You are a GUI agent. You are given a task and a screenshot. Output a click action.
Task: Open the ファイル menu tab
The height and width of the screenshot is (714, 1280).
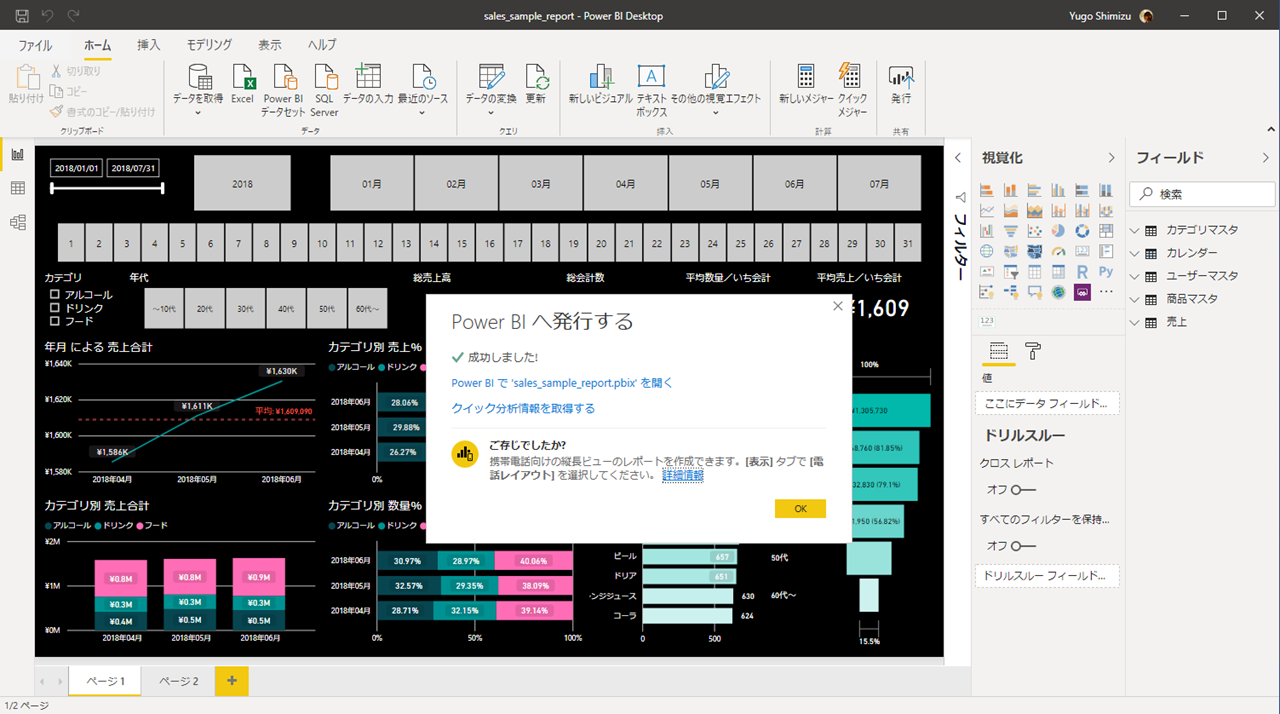pos(35,45)
